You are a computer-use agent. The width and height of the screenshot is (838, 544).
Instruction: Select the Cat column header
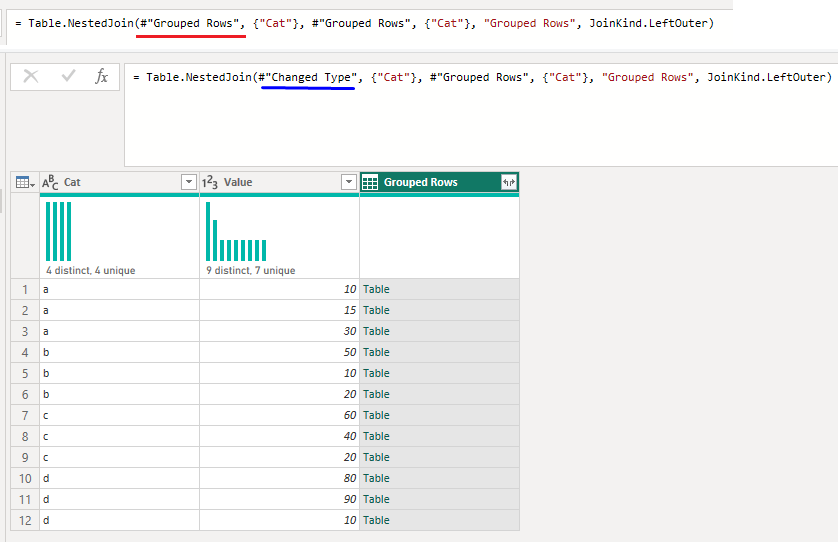[110, 183]
